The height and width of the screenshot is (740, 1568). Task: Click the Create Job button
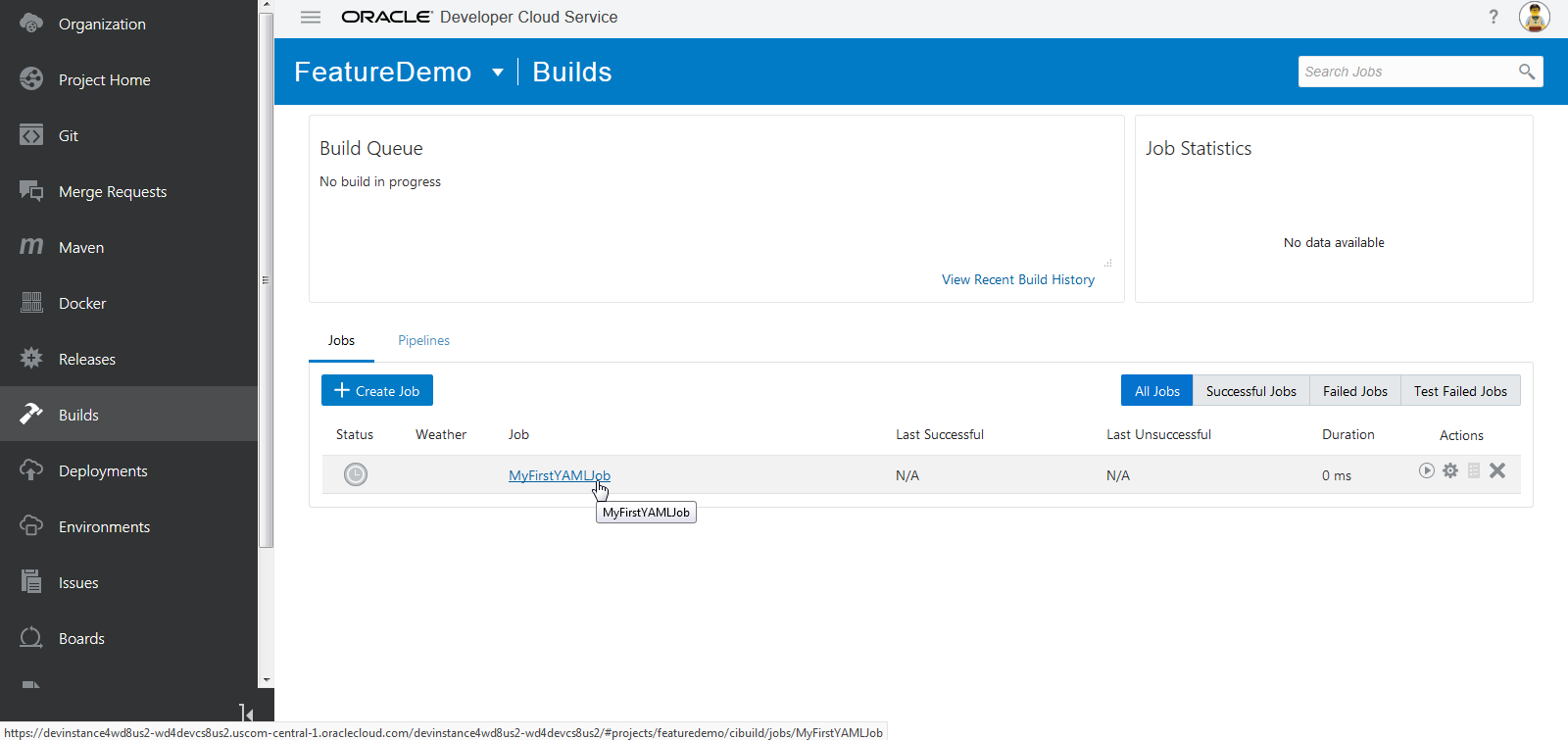click(377, 391)
